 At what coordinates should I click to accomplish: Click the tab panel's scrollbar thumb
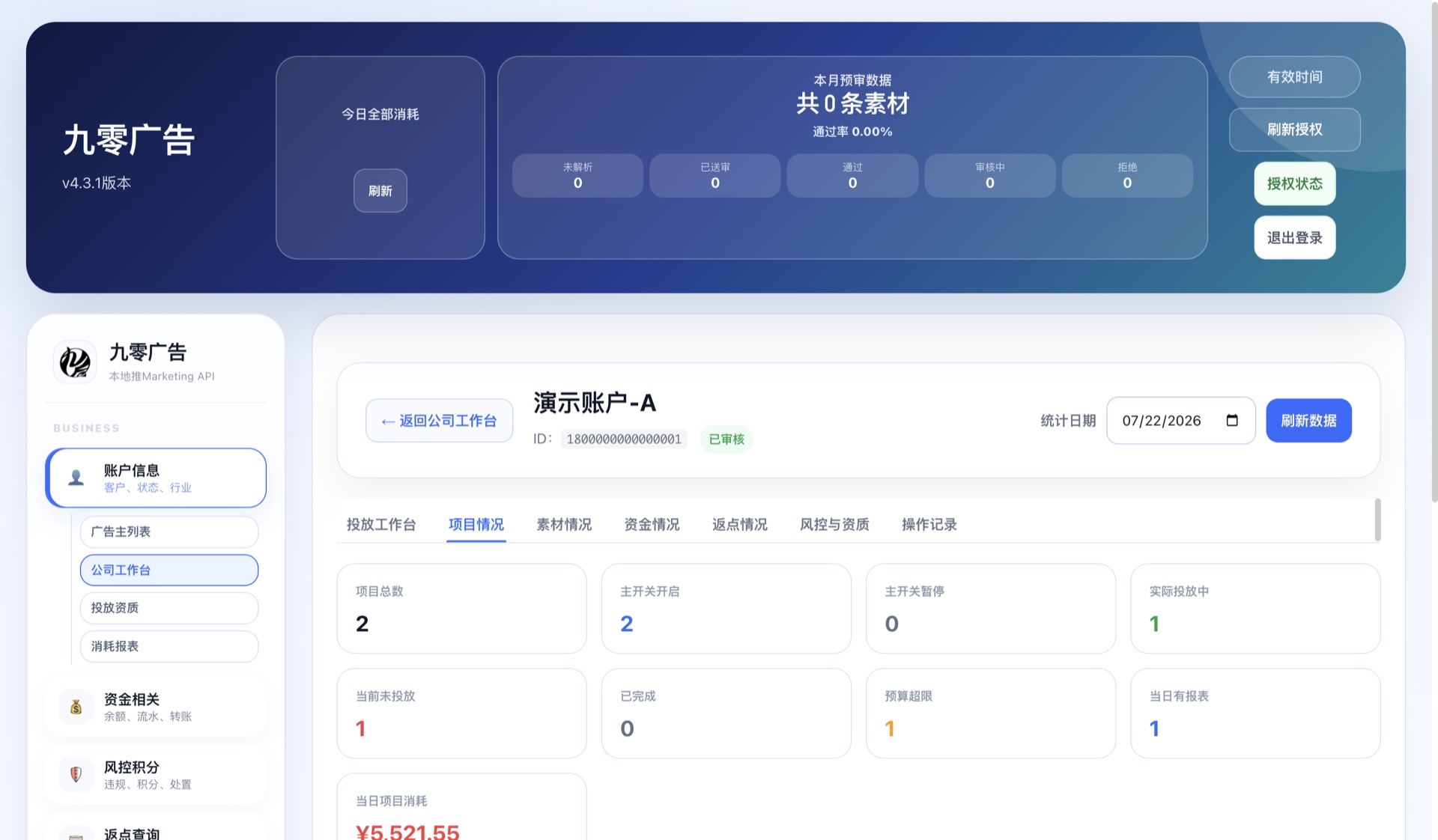1377,520
